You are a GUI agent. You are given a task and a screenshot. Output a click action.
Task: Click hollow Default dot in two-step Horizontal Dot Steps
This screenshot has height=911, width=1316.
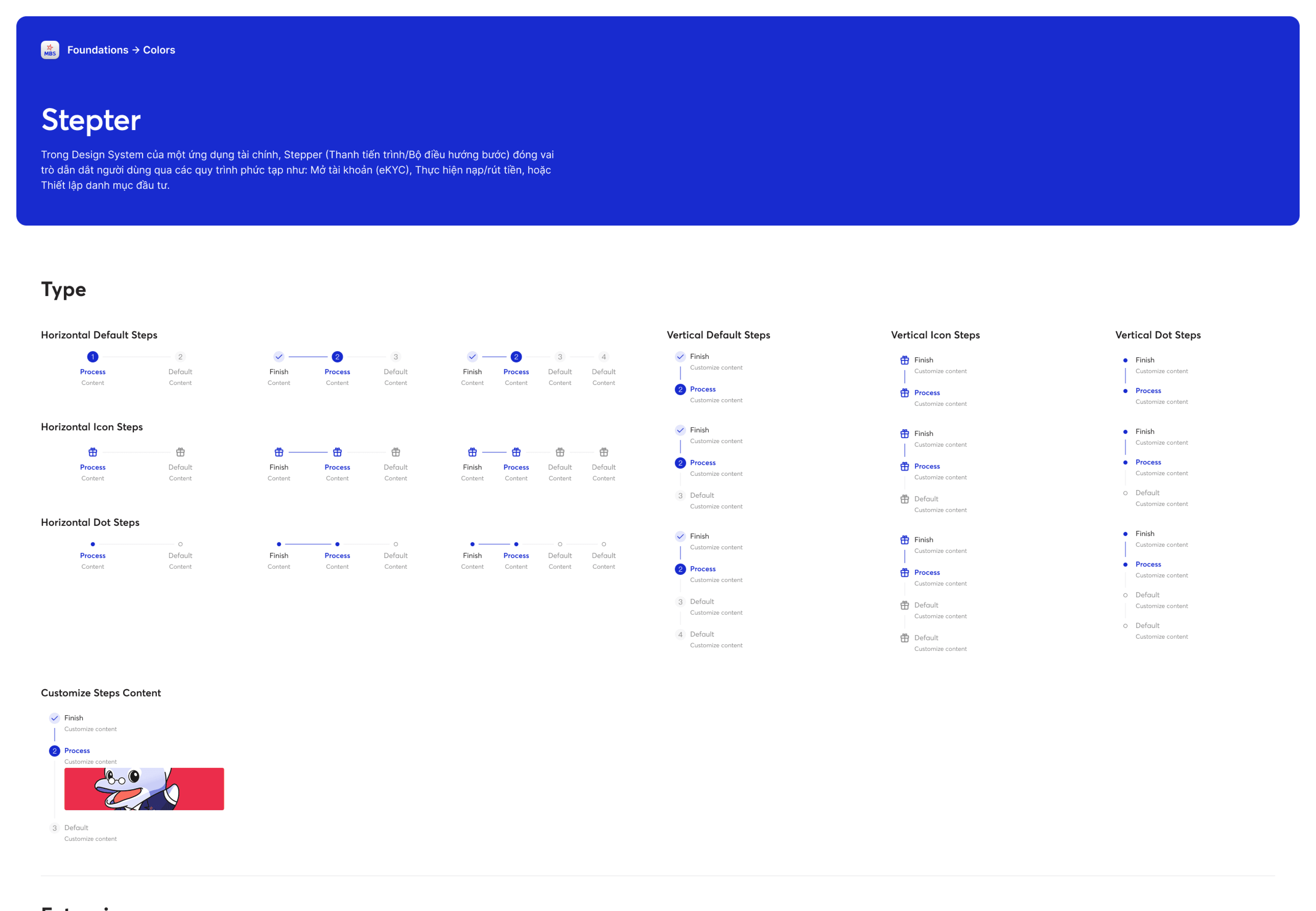coord(181,544)
